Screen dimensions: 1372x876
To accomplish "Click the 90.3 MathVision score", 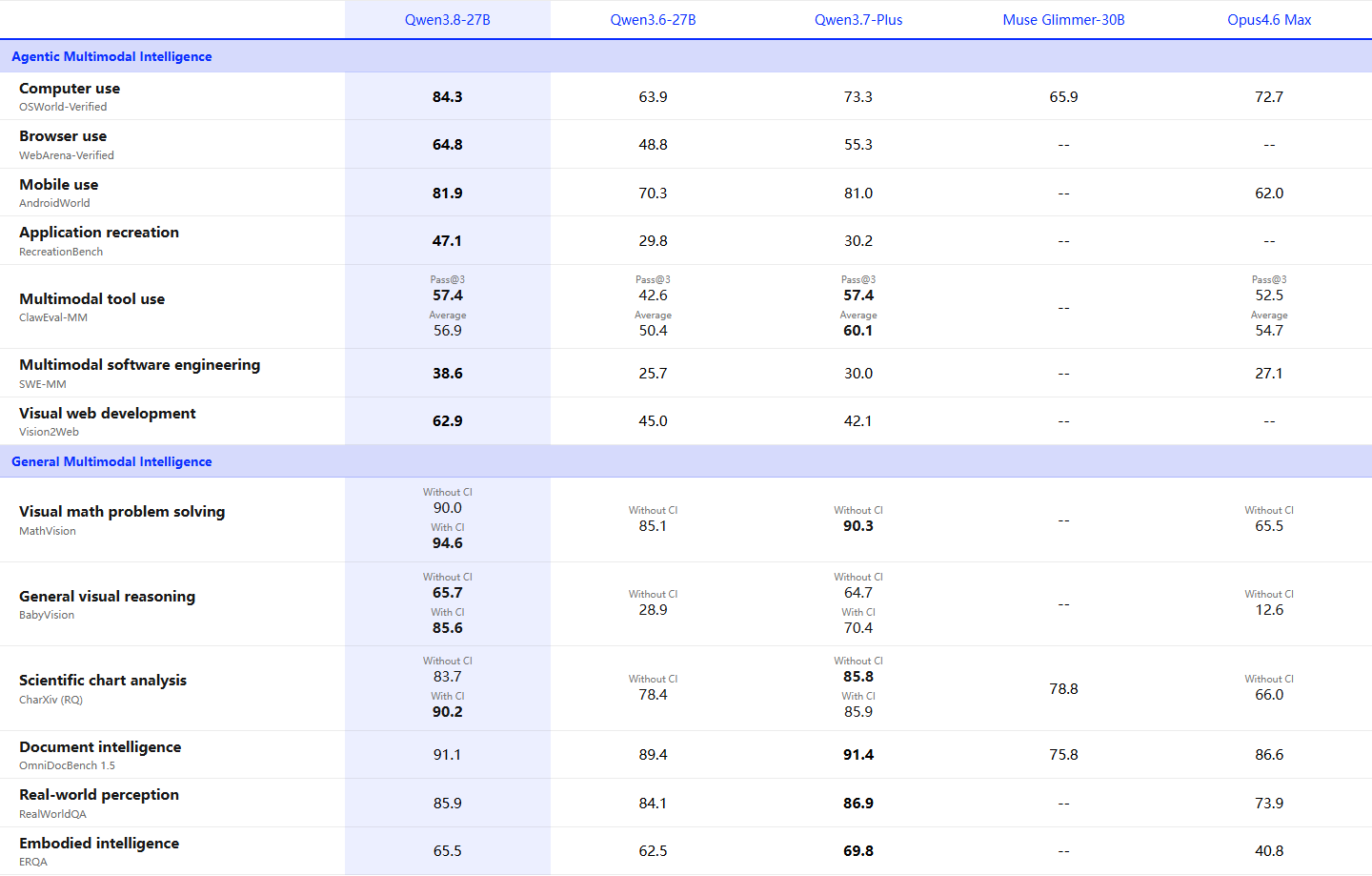I will [x=858, y=526].
